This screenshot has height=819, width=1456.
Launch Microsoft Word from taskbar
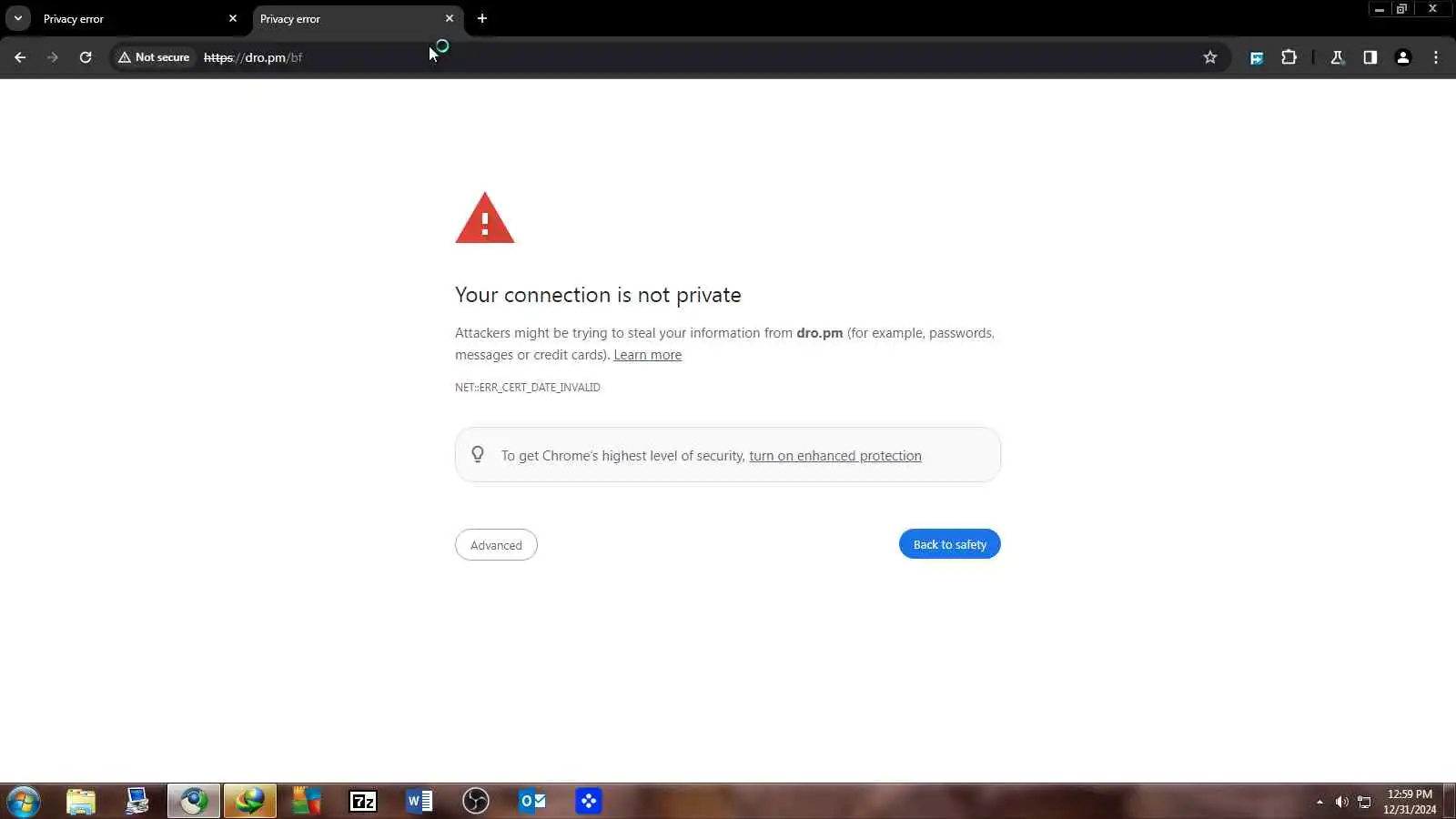pos(420,802)
